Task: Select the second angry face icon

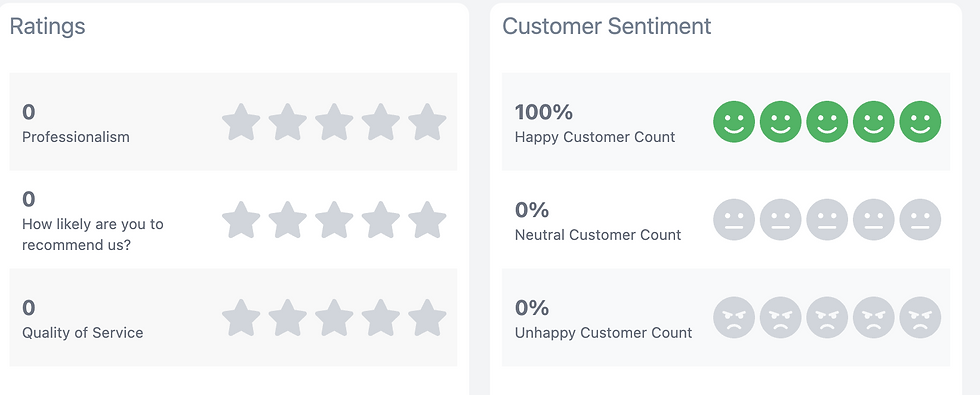Action: click(781, 318)
